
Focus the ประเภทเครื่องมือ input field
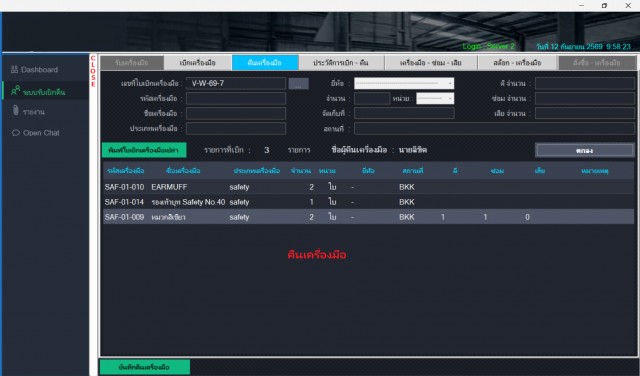236,129
